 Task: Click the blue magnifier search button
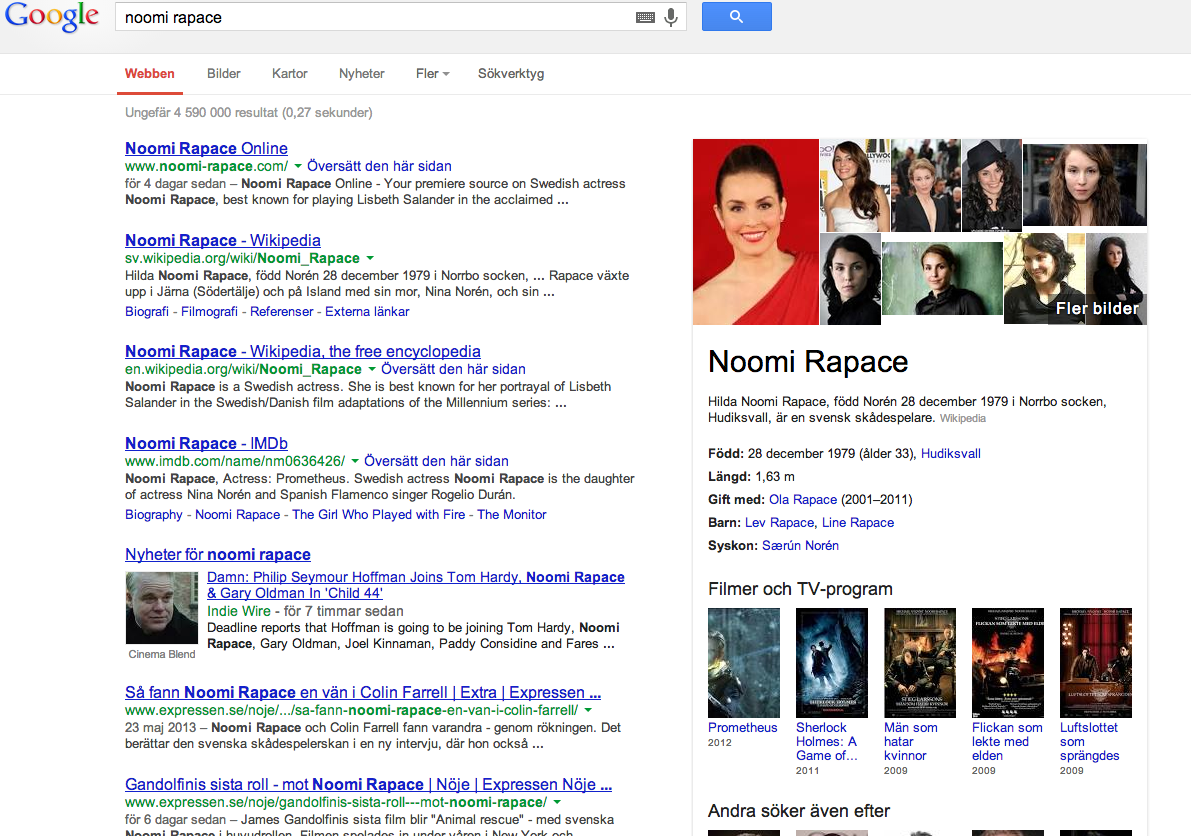tap(736, 17)
